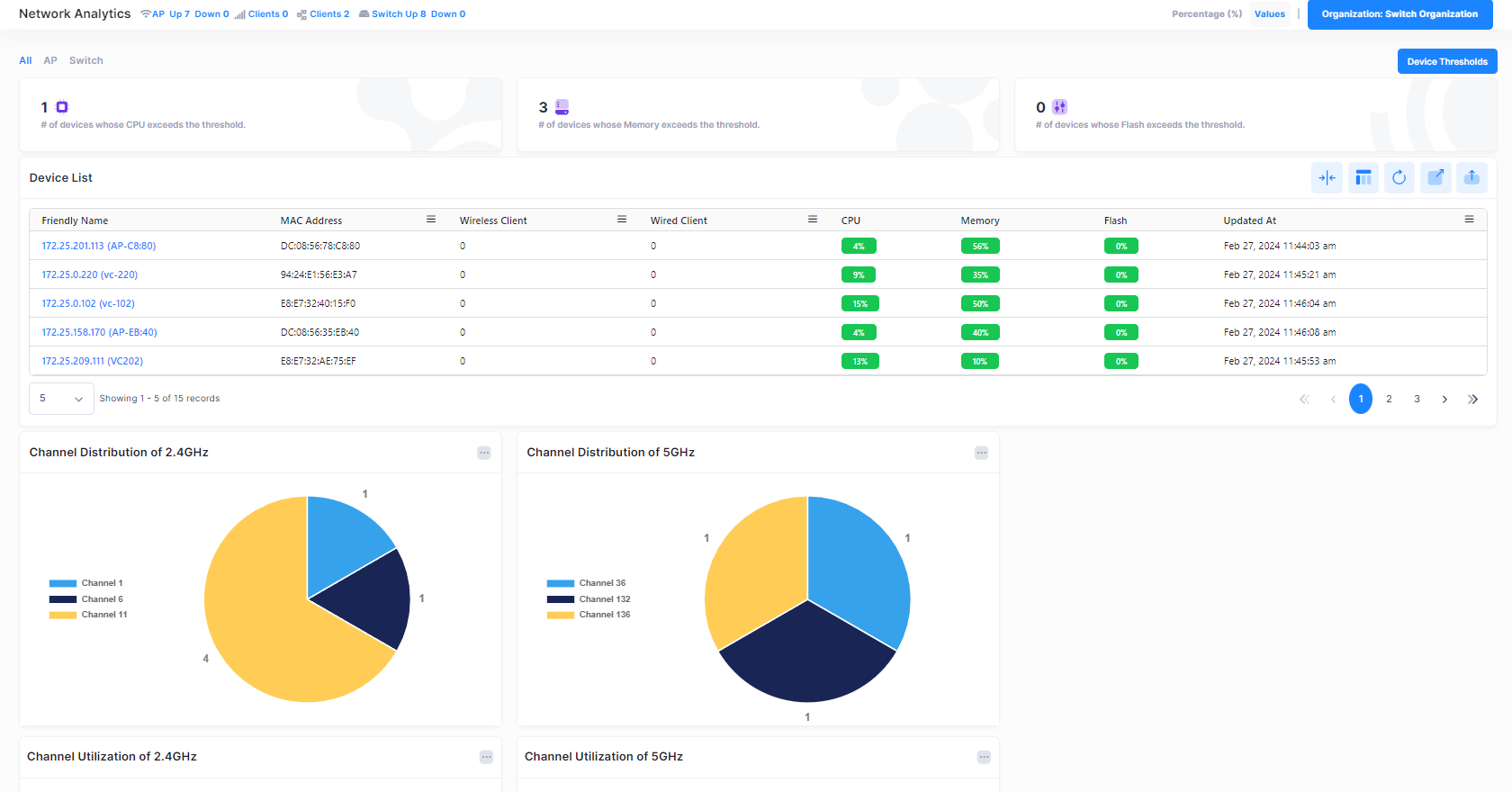This screenshot has height=792, width=1512.
Task: Open options menu for Channel Utilization of 5GHz
Action: 984,757
